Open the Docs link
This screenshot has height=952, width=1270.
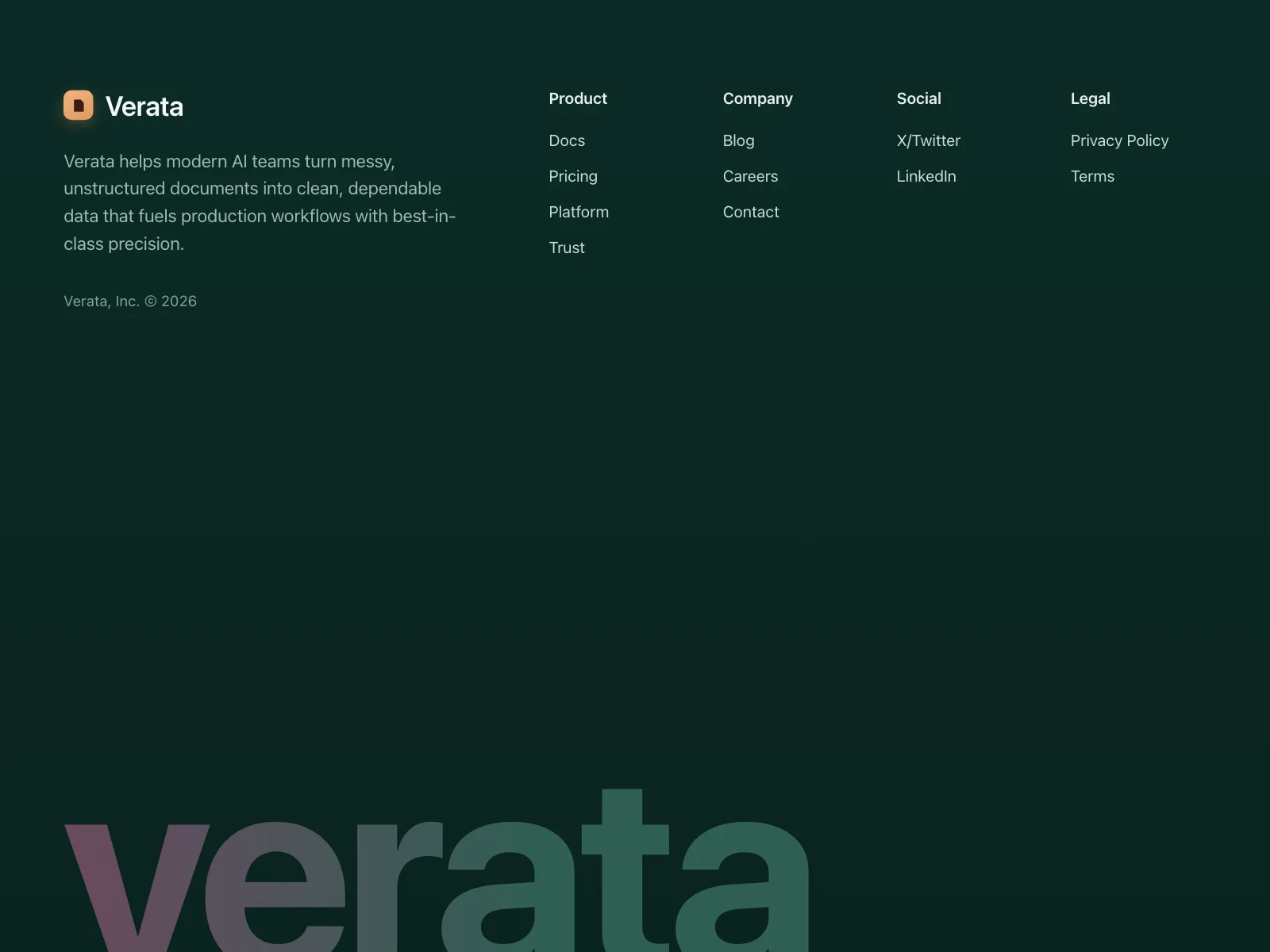(567, 140)
